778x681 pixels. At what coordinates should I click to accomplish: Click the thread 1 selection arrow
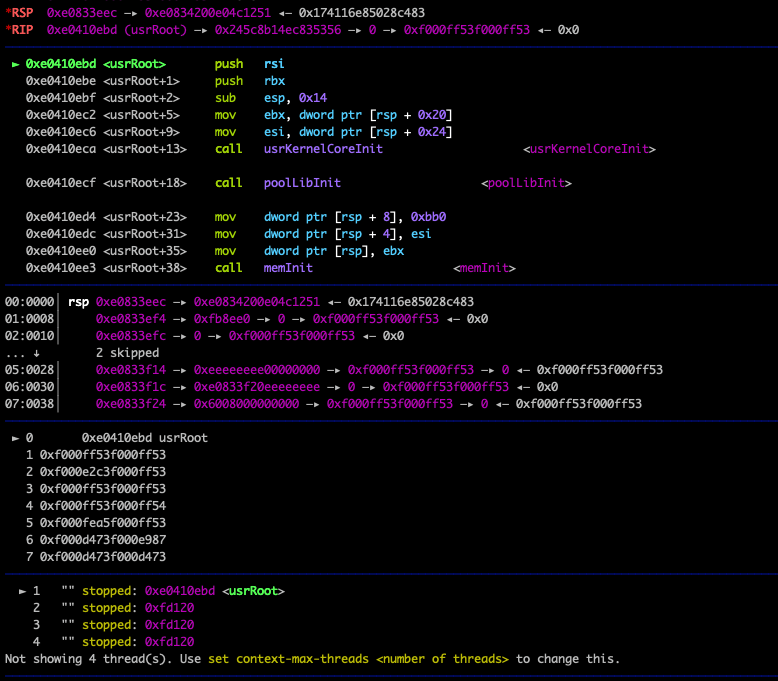(23, 591)
